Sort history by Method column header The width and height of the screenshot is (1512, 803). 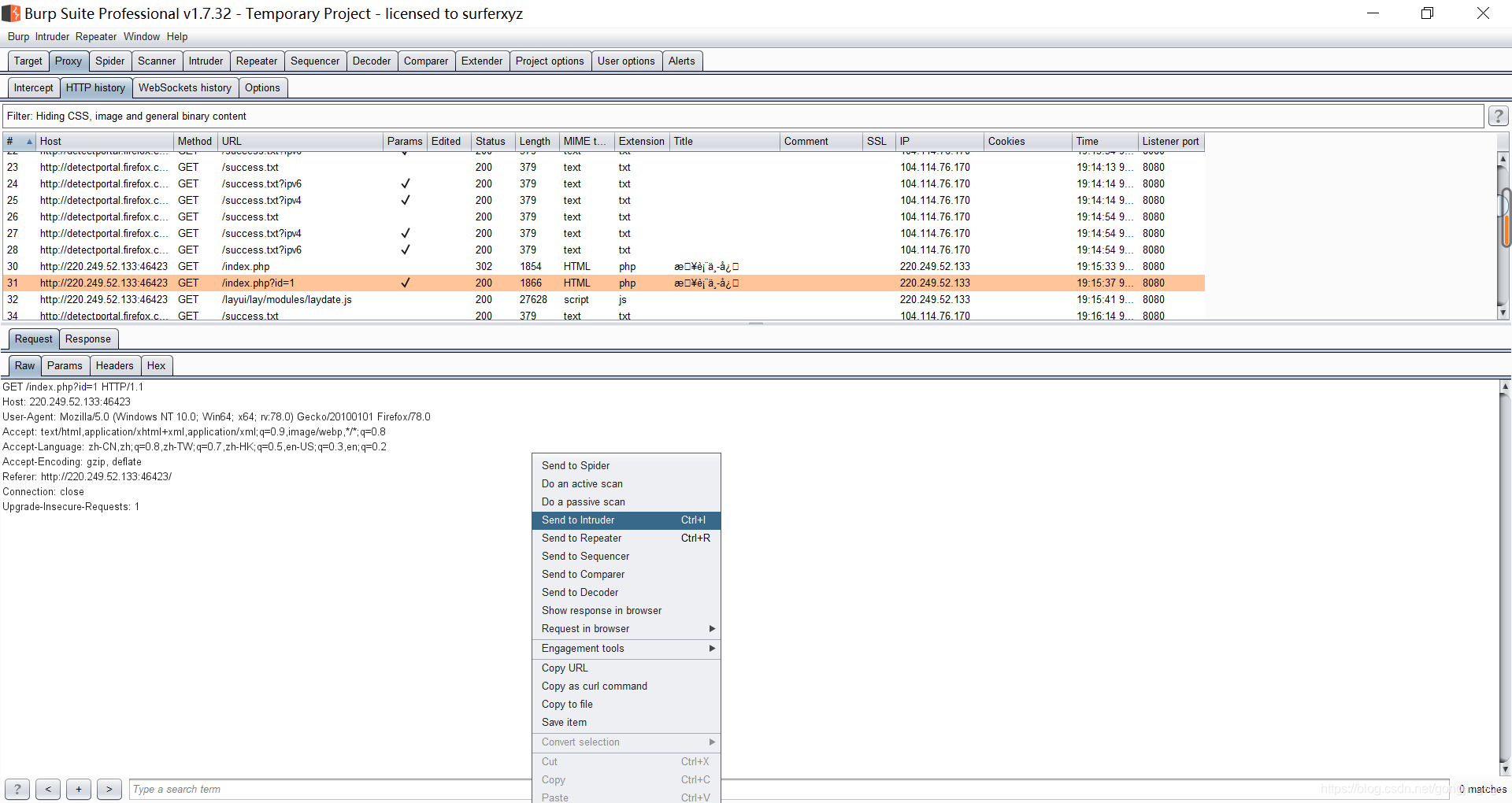click(195, 142)
